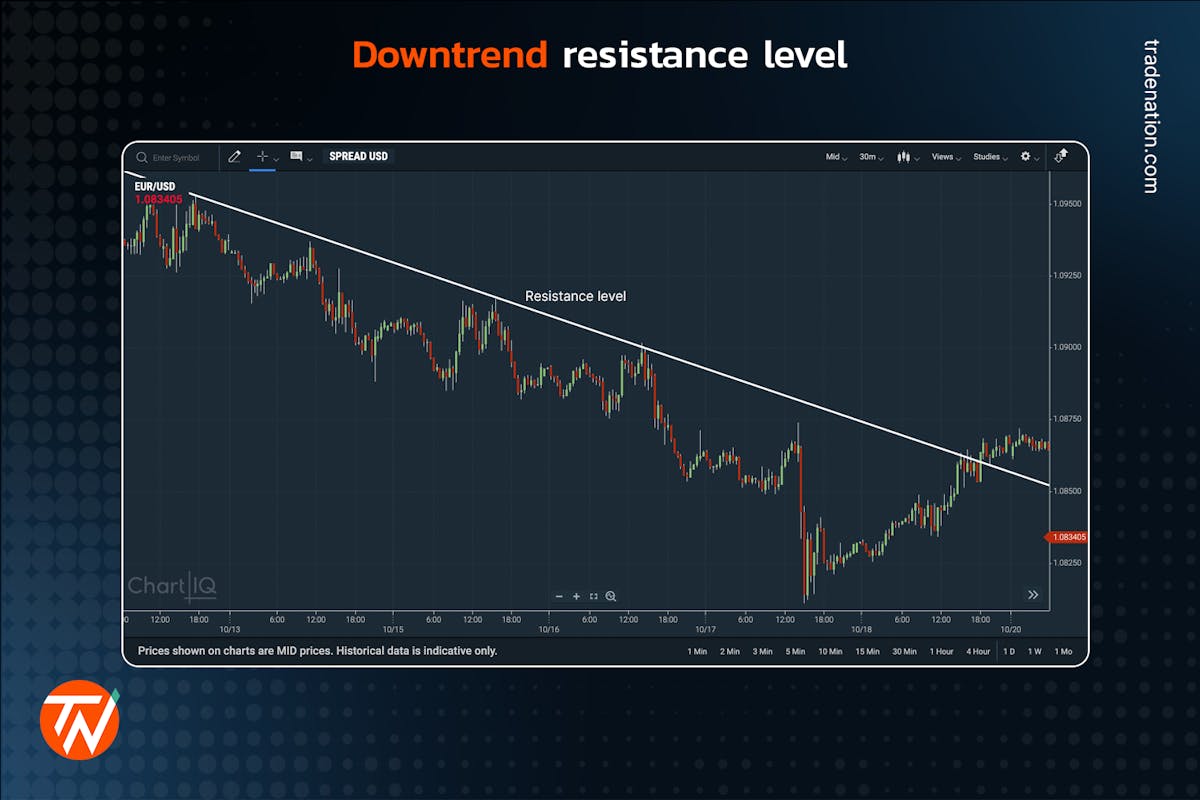Click the zoom-out minus control

point(560,596)
